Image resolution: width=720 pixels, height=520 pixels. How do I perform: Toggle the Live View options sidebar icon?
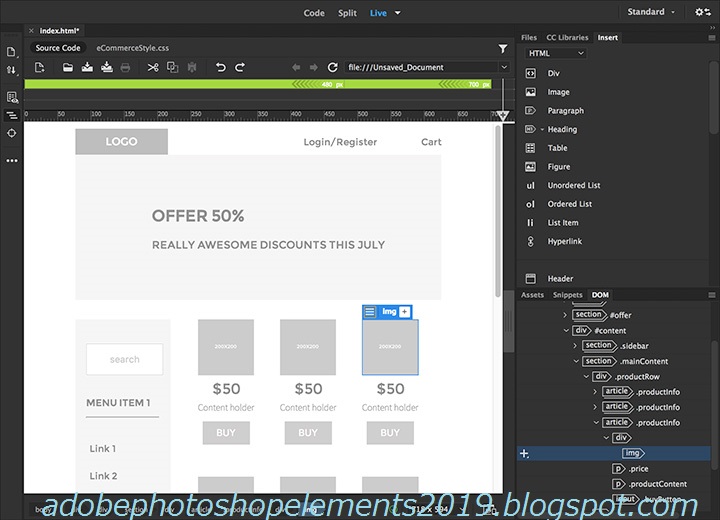12,97
